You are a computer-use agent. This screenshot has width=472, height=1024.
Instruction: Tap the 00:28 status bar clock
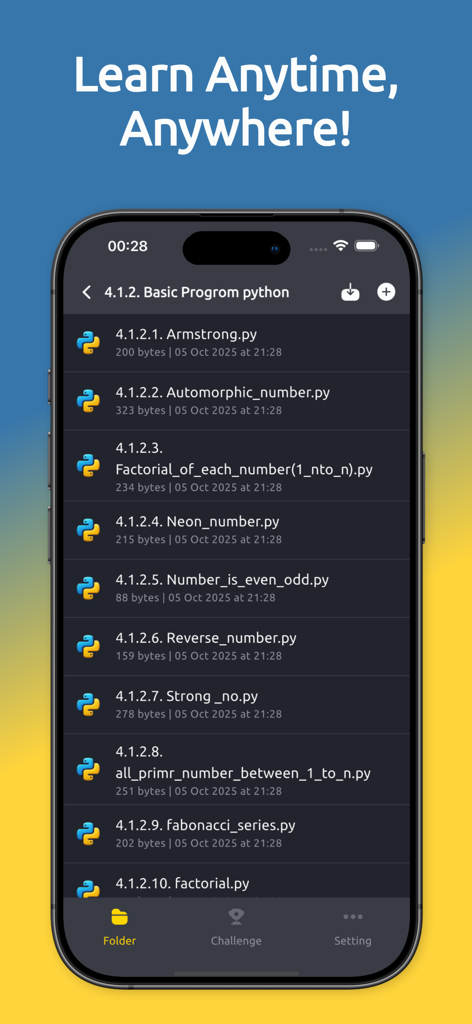point(127,246)
